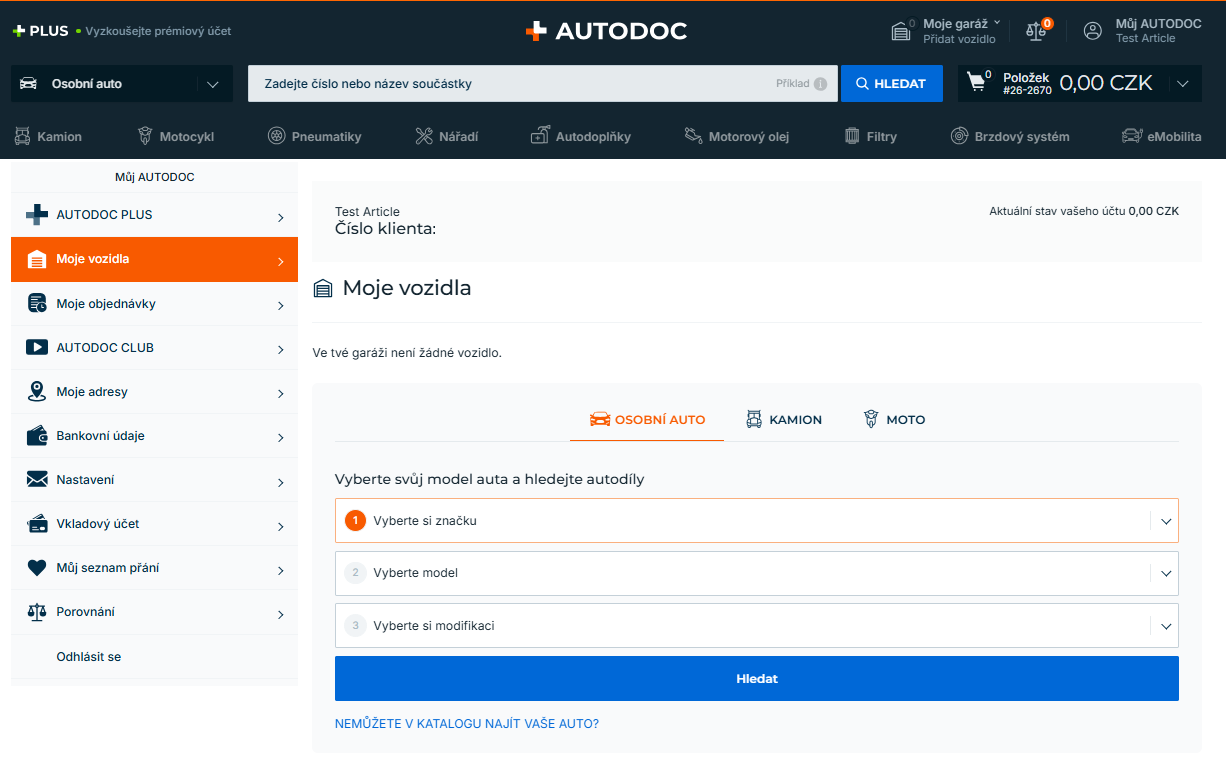Click the Můj AUTODOC user profile icon
Screen dimensions: 1226x780
(x=1093, y=31)
